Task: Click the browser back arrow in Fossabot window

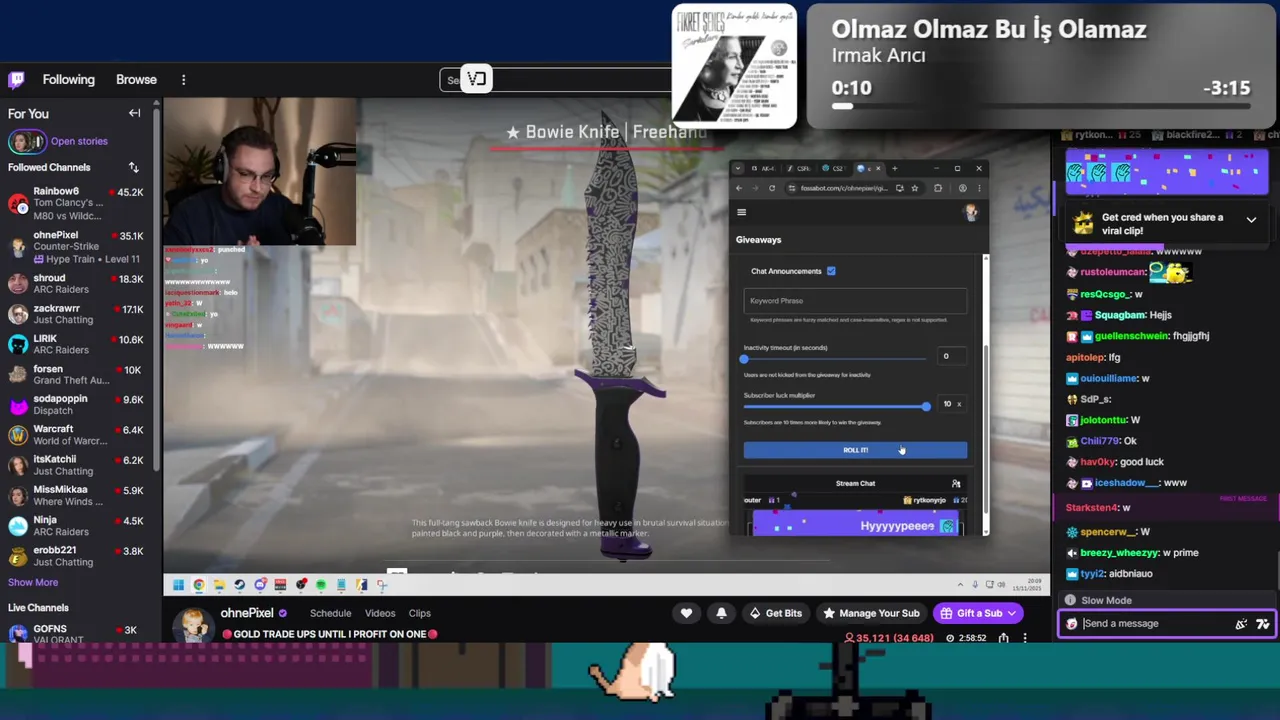Action: tap(739, 188)
